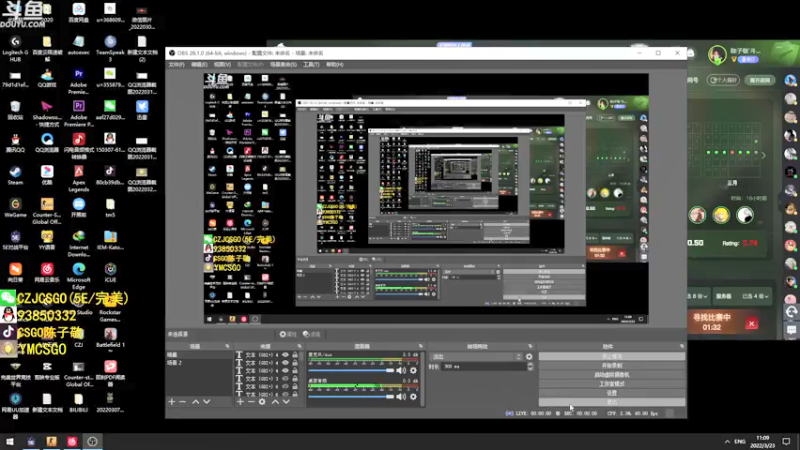
Task: Enable 工作室模式 studio mode button
Action: (612, 384)
